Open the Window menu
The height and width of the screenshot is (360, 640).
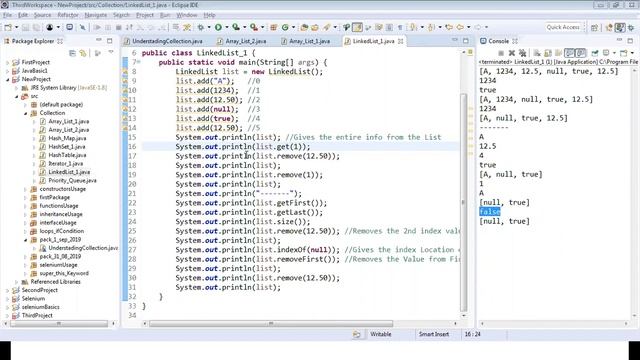coord(187,15)
